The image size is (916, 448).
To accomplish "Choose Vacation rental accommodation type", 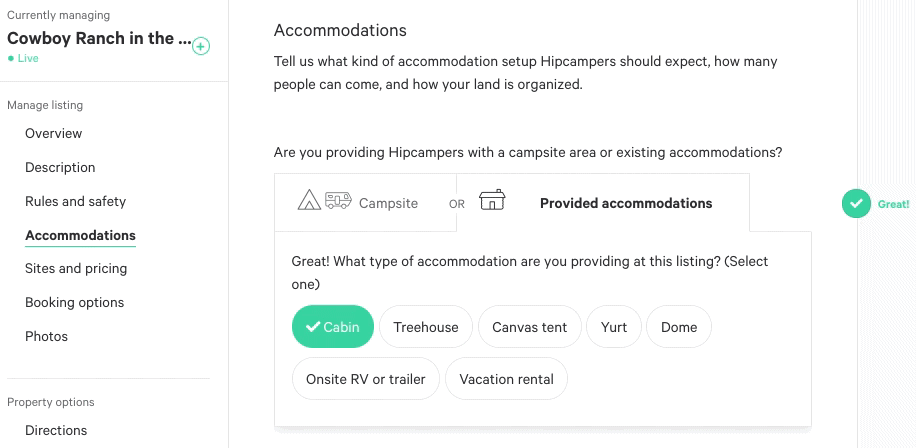I will (506, 379).
